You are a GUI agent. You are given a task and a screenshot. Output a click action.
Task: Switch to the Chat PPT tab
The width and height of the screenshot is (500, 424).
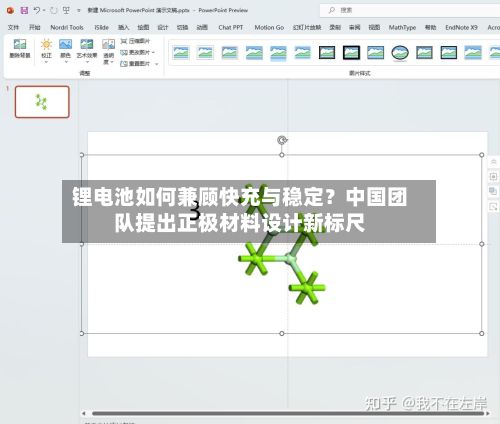pyautogui.click(x=231, y=27)
